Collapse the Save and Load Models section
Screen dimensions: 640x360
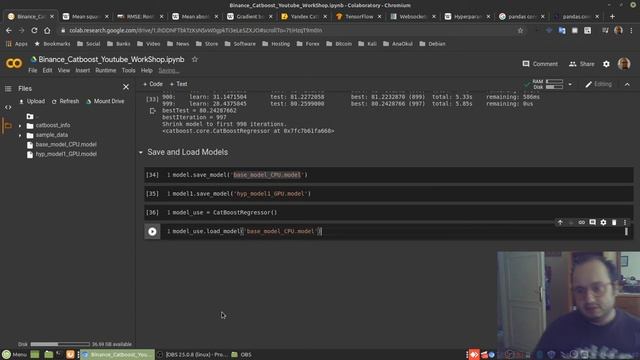(x=141, y=152)
